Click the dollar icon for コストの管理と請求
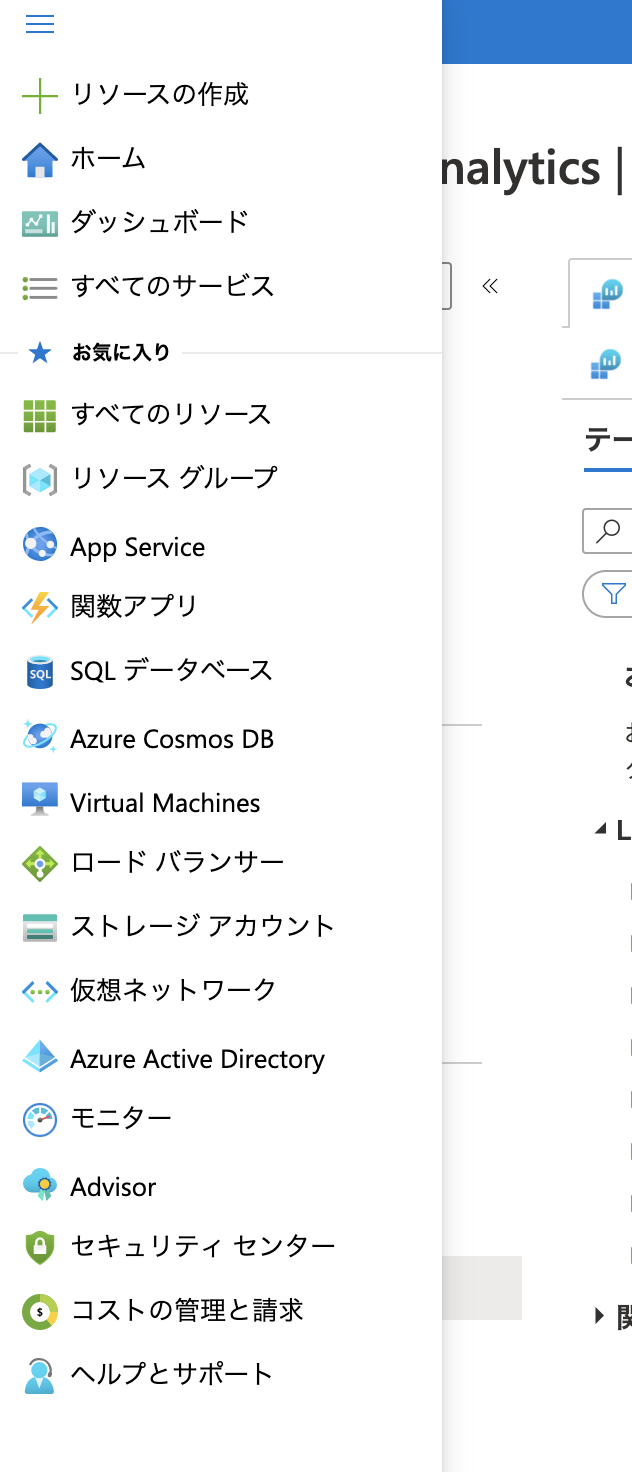Screen dimensions: 632x1472 [40, 1311]
